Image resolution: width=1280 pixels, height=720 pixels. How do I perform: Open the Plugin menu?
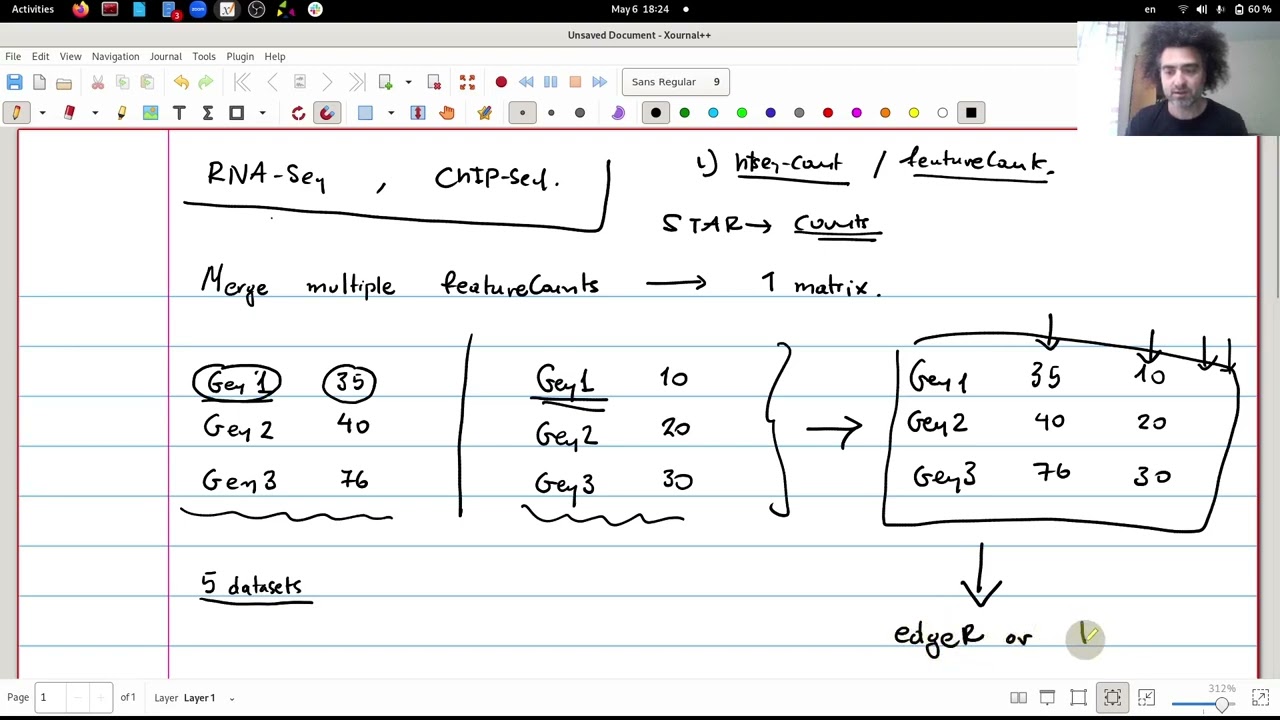(240, 57)
